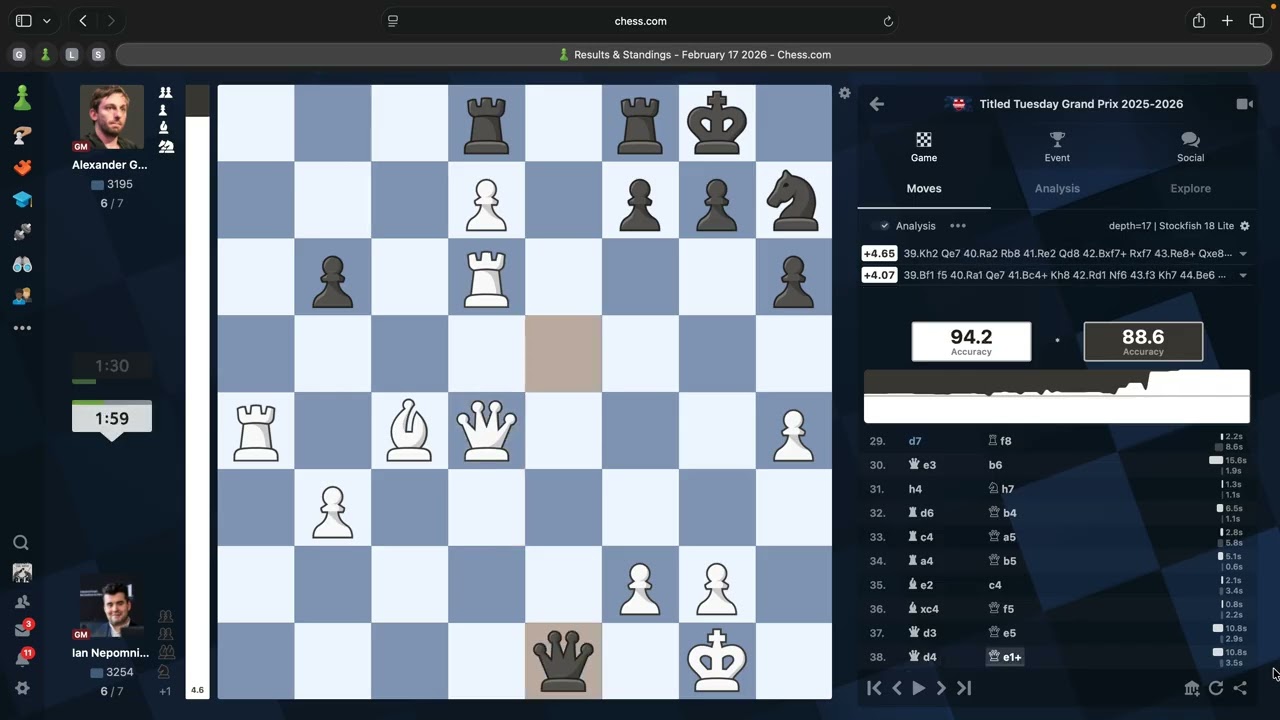Click the reload game circular arrow icon
The height and width of the screenshot is (720, 1280).
[x=1216, y=688]
